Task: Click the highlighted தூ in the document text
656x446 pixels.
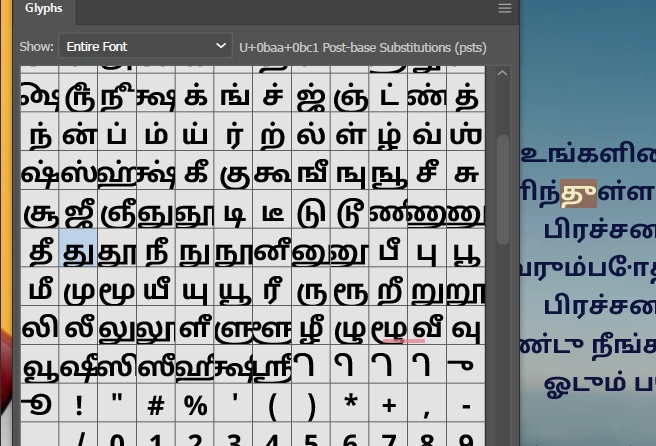Action: click(x=579, y=193)
